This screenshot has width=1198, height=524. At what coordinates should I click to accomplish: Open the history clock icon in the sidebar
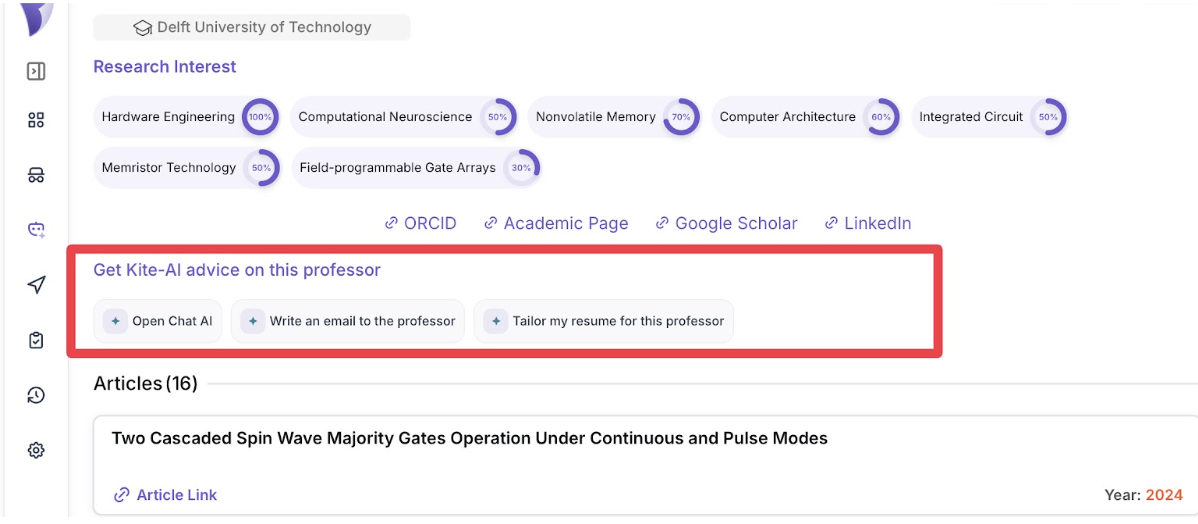coord(36,395)
